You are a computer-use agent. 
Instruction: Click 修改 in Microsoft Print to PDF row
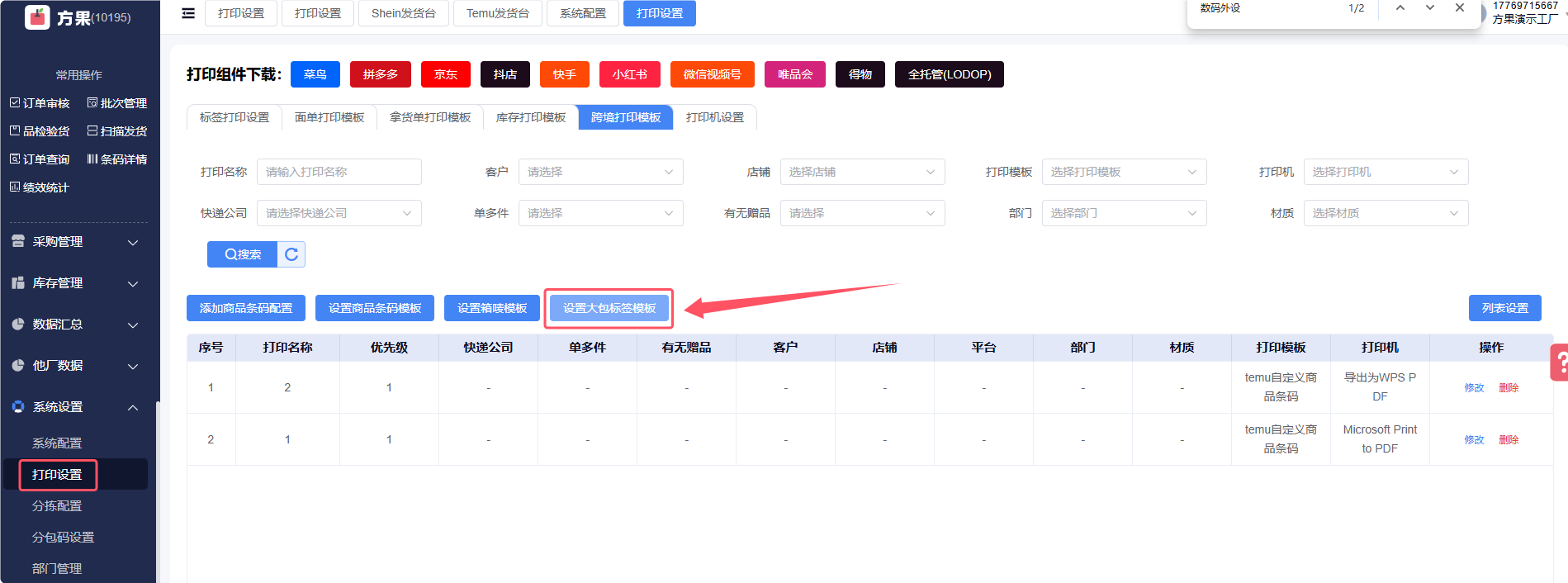point(1475,439)
